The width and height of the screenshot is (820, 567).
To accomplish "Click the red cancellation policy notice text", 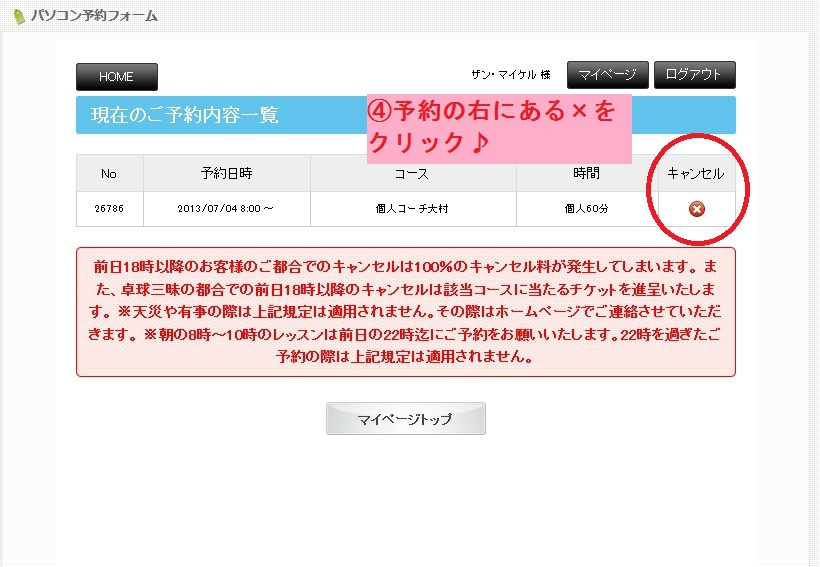I will point(405,312).
